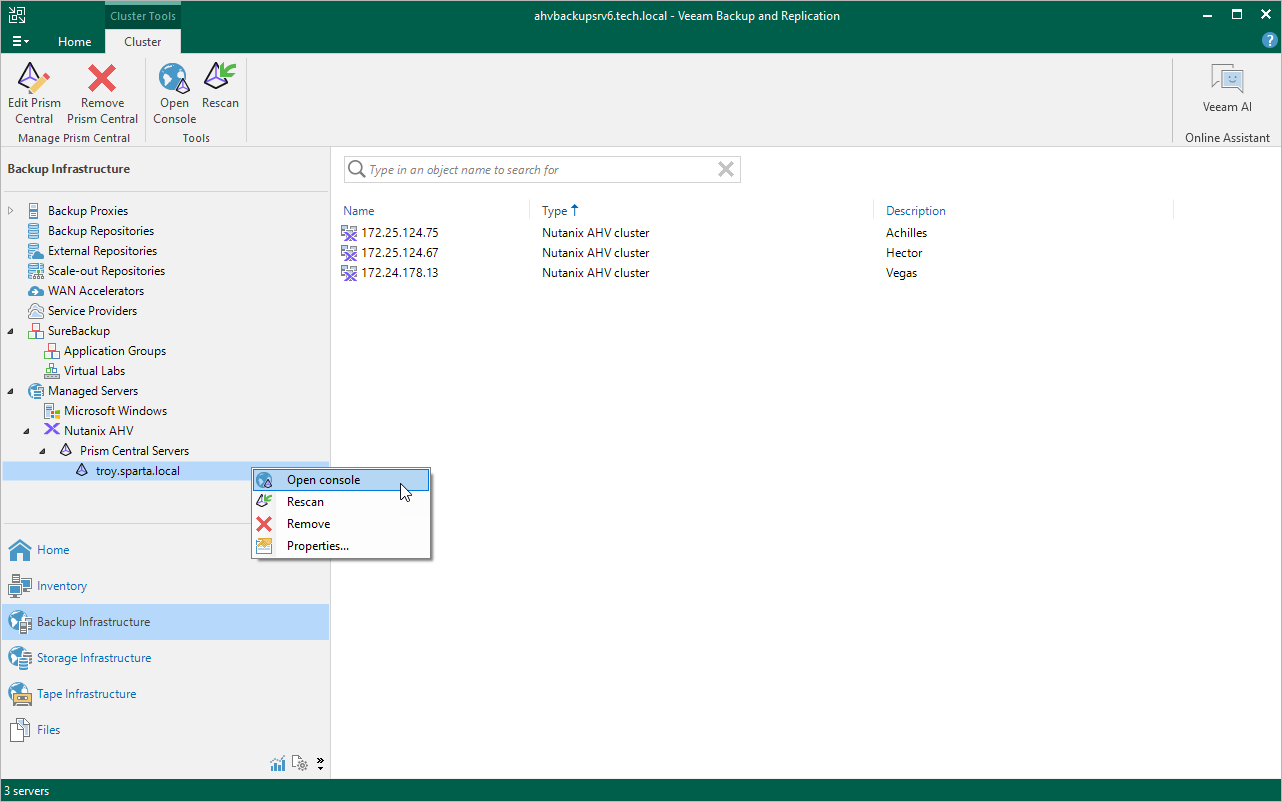Select External Repositories in the tree
Viewport: 1282px width, 802px height.
(102, 251)
